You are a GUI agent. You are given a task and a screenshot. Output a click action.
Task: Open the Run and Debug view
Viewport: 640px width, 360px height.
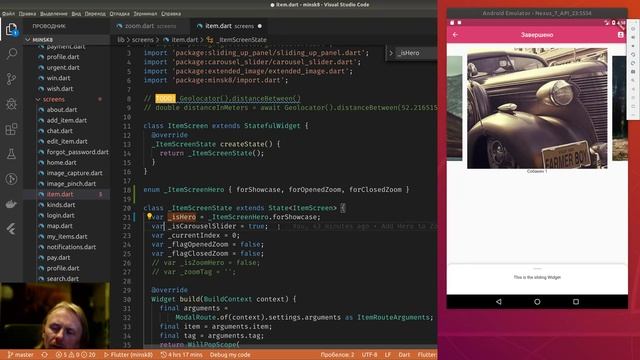point(11,104)
